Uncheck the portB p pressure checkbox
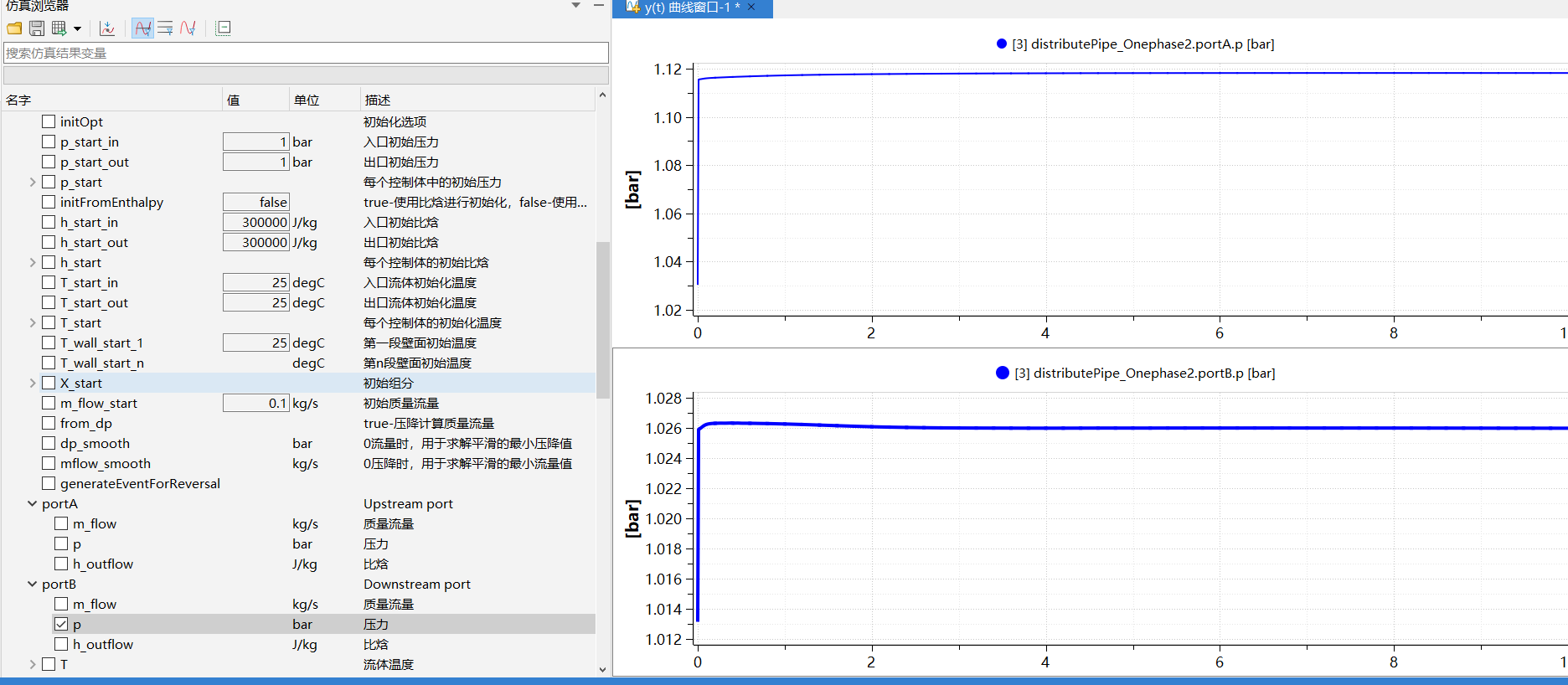The width and height of the screenshot is (1568, 685). coord(61,624)
